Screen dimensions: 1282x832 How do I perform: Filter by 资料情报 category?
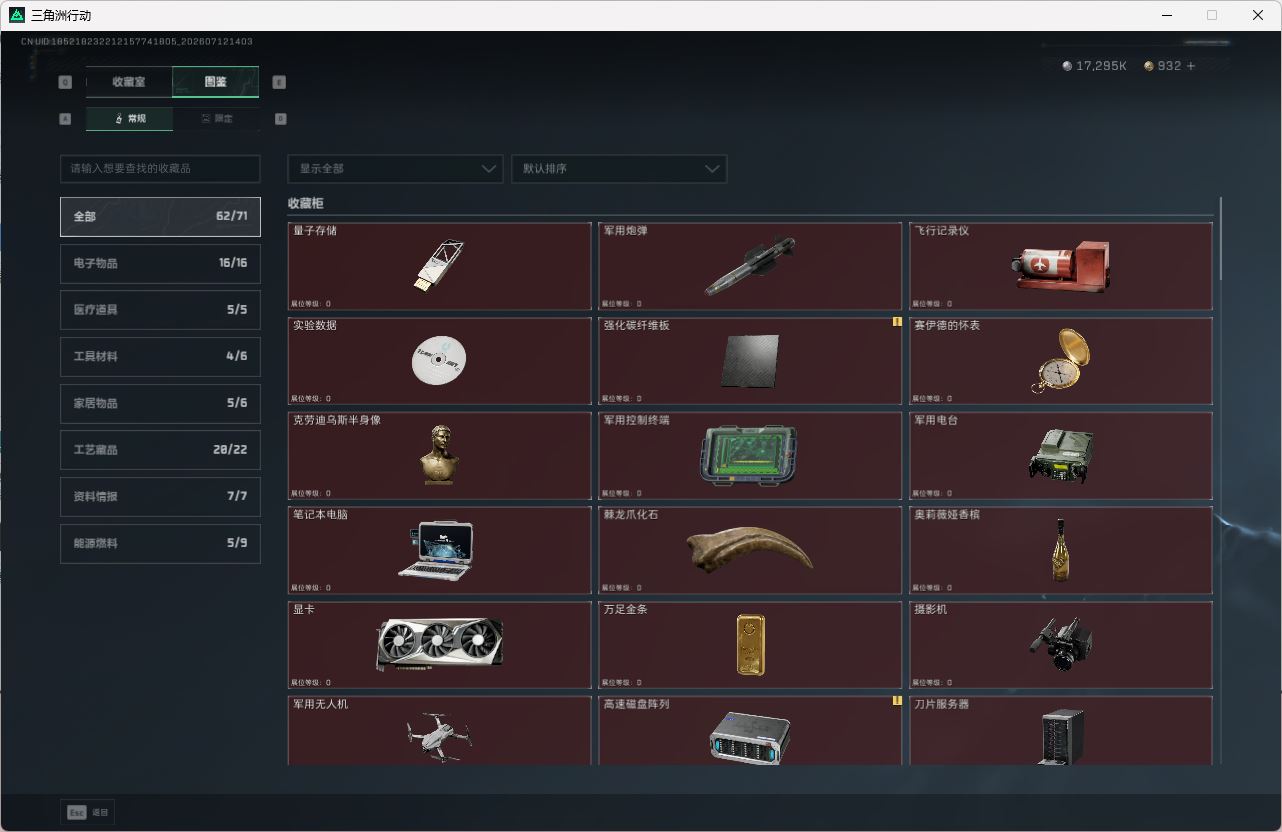point(160,496)
